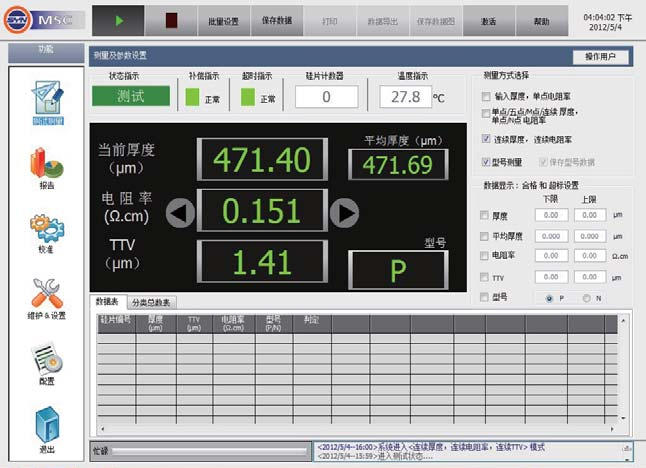Image resolution: width=646 pixels, height=468 pixels.
Task: Click right arrow beside resistivity value
Action: pyautogui.click(x=344, y=213)
